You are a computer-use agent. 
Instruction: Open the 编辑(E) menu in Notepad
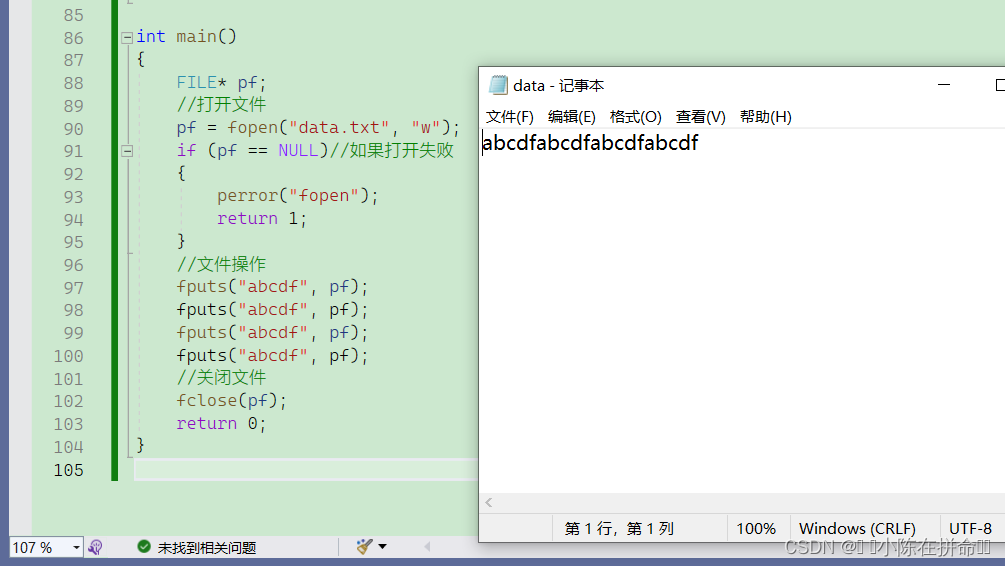click(x=572, y=117)
